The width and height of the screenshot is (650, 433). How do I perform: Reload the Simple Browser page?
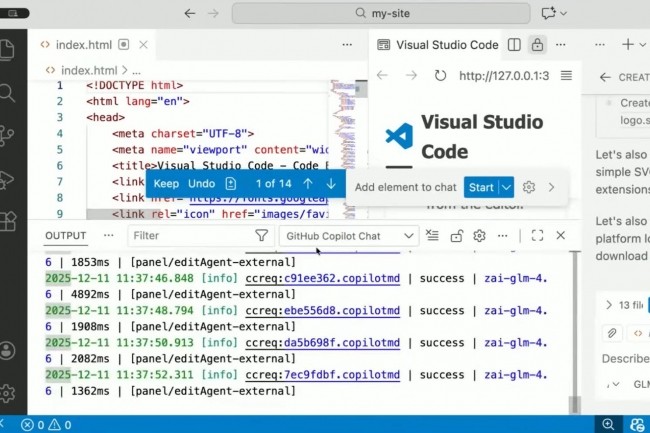[x=440, y=76]
